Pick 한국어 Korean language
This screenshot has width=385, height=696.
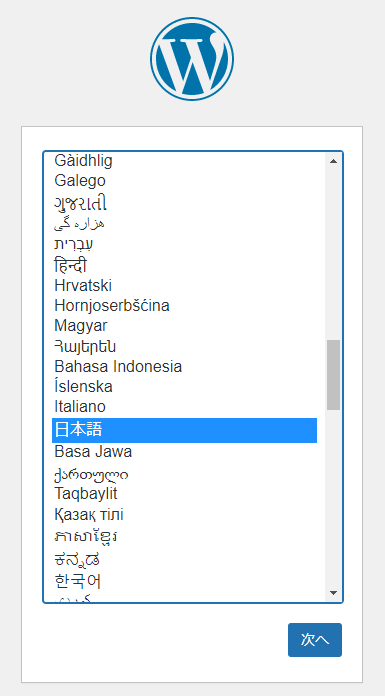pyautogui.click(x=184, y=581)
